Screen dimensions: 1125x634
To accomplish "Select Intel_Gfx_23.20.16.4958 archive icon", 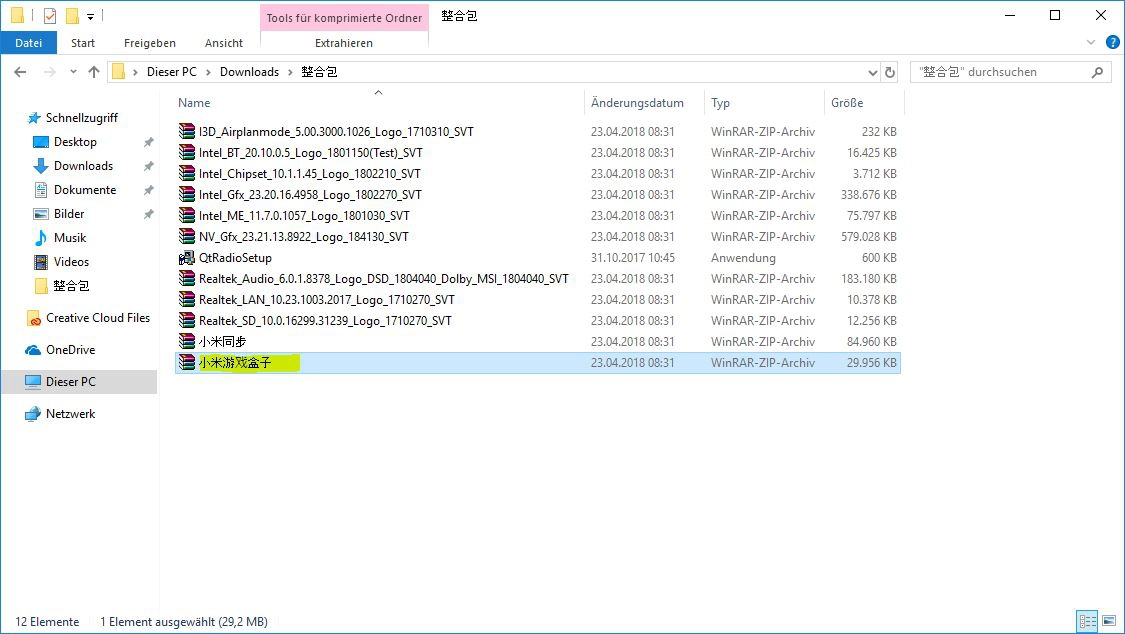I will (x=187, y=194).
